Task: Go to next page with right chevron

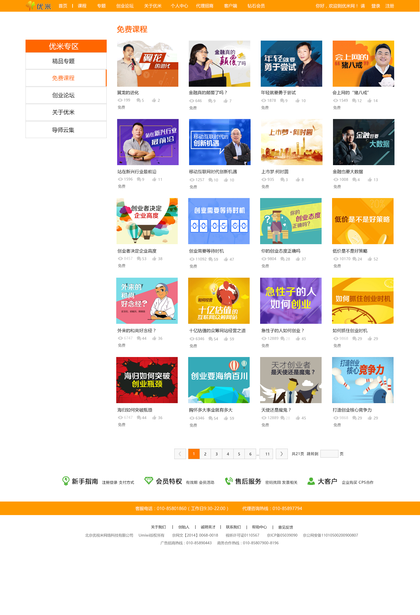Action: click(282, 454)
